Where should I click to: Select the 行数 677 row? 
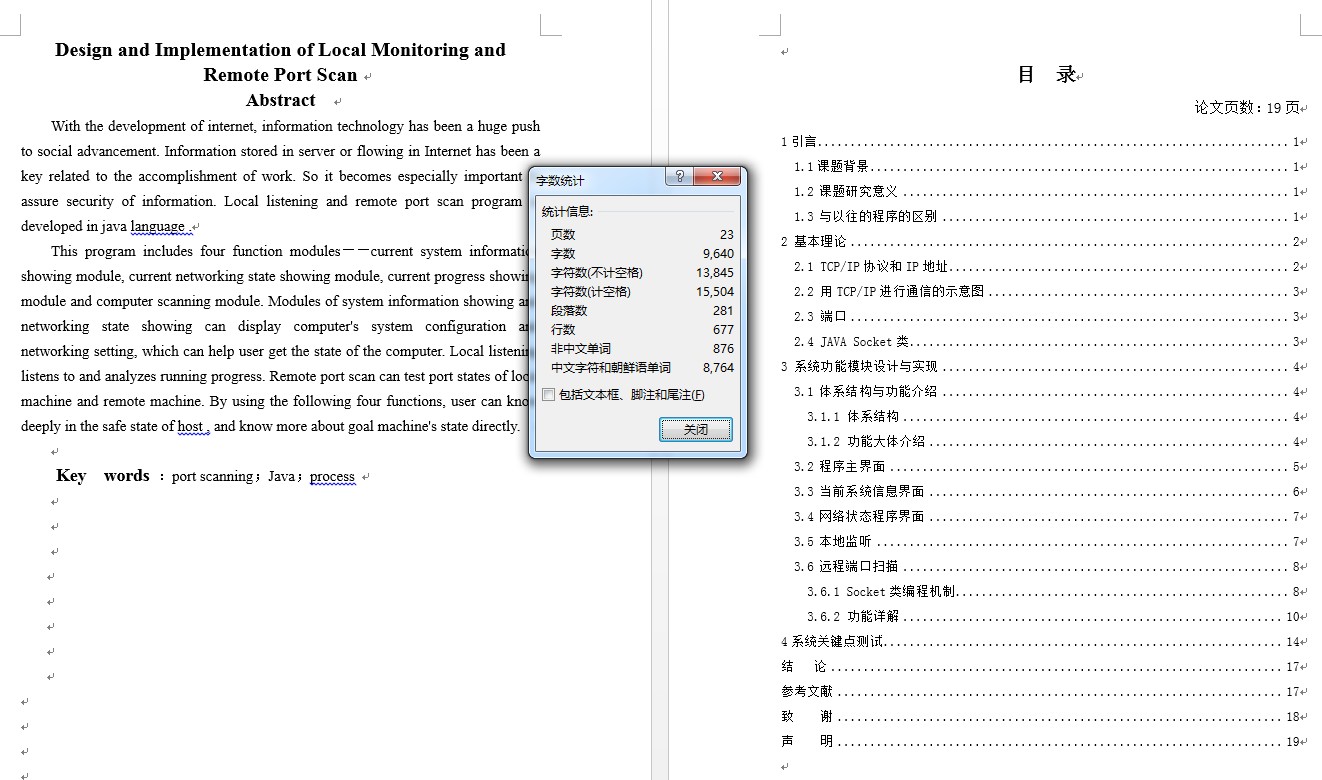click(x=641, y=329)
